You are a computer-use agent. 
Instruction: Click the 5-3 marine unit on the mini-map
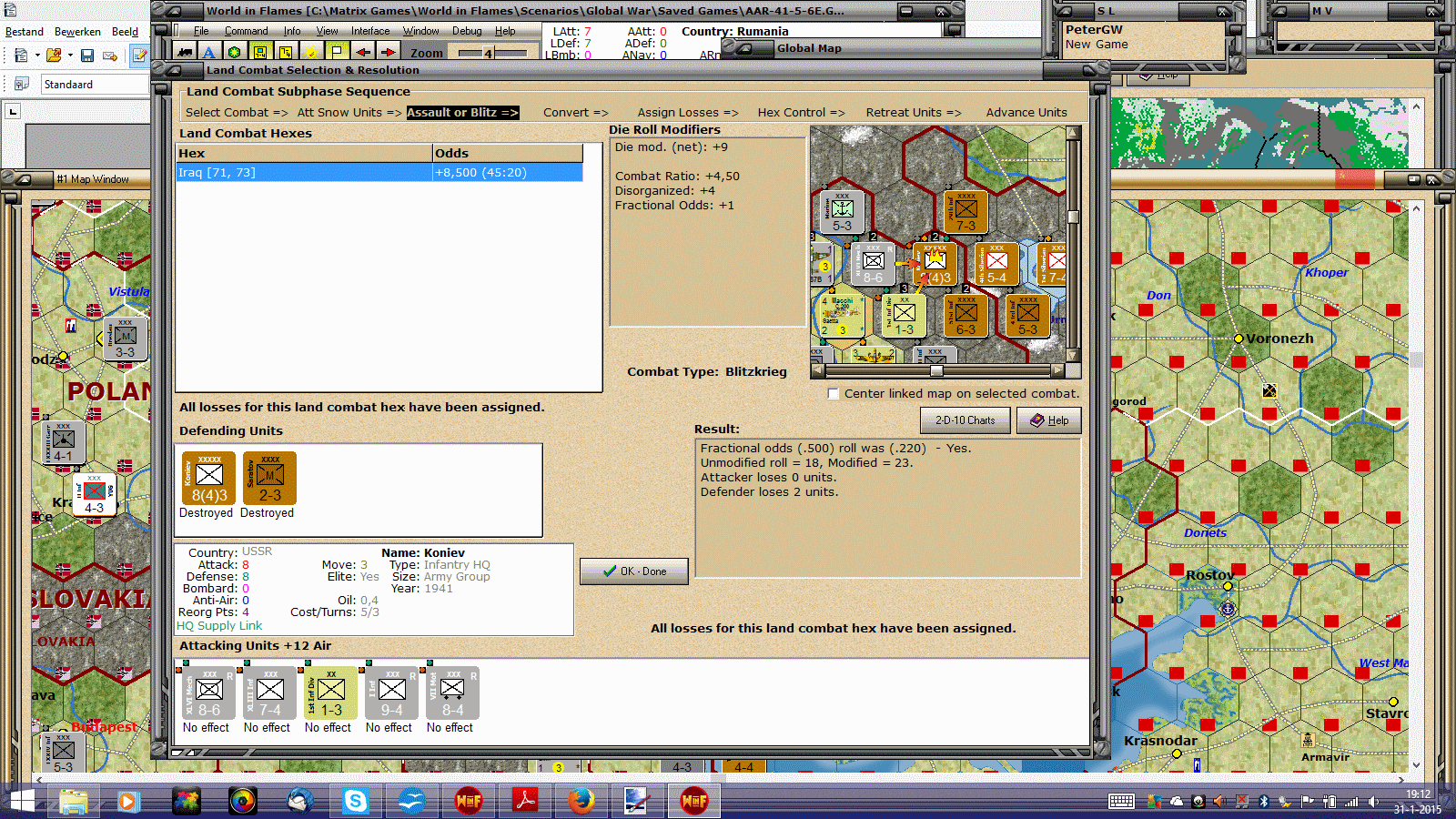(x=842, y=212)
